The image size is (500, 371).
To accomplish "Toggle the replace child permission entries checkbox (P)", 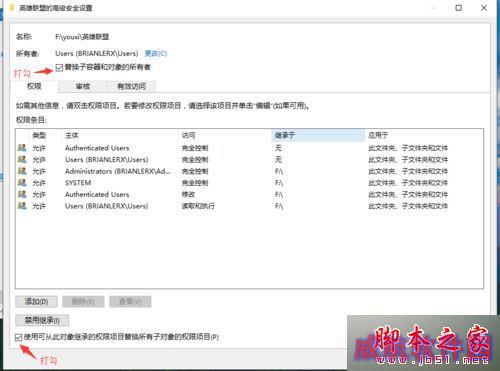I will tap(19, 337).
